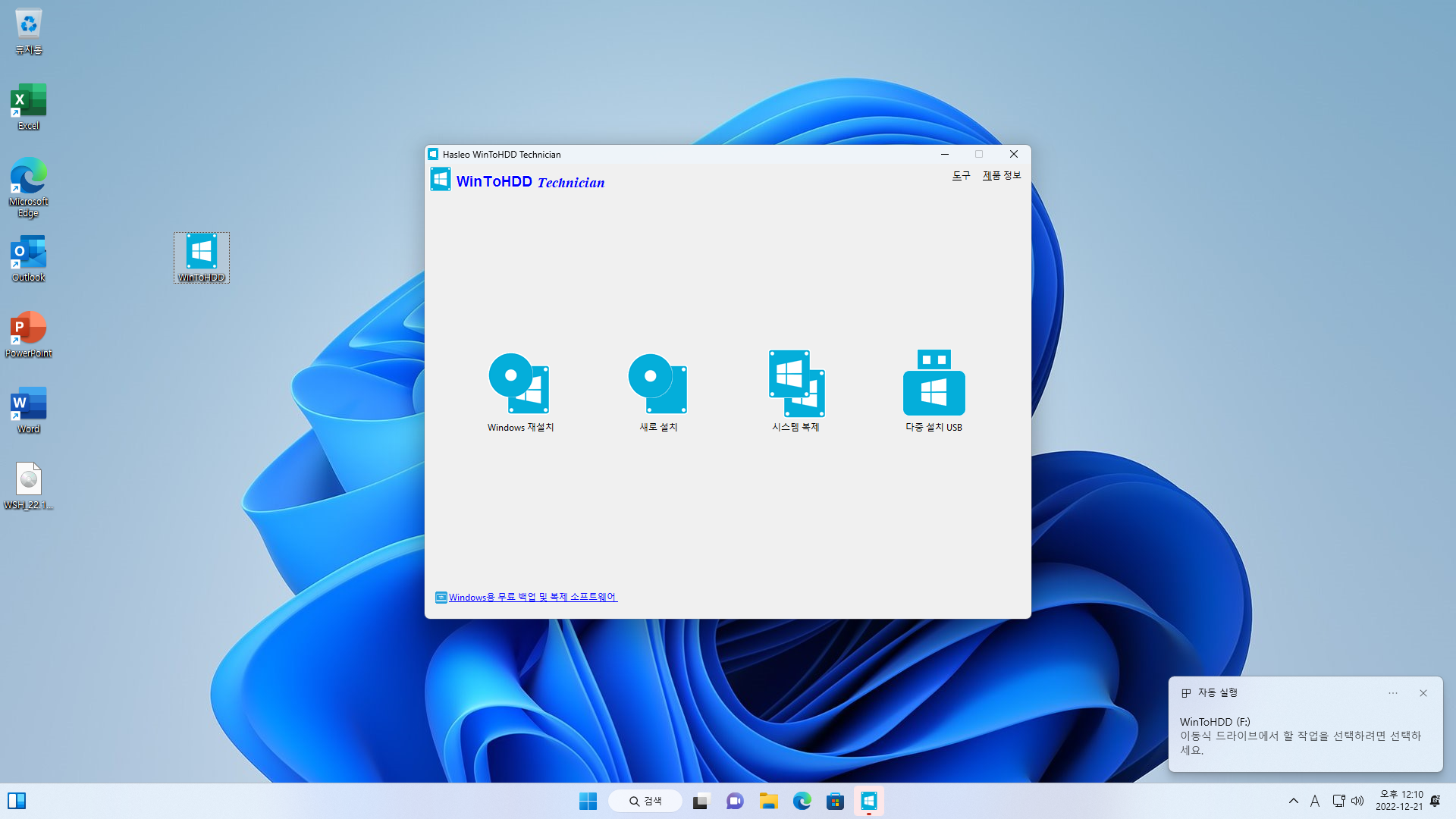
Task: Minimize the Hasleo WinToHDD window
Action: point(945,154)
